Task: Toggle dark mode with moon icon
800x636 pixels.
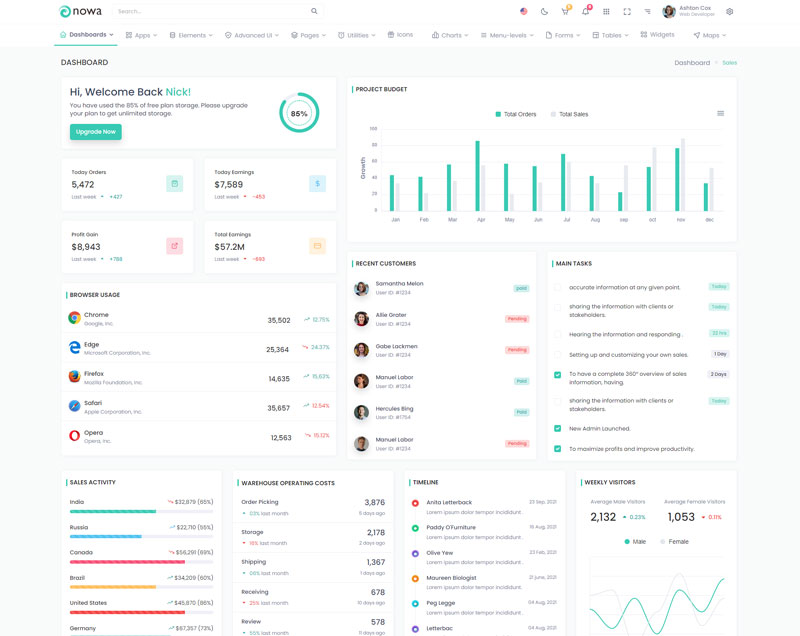Action: point(544,12)
